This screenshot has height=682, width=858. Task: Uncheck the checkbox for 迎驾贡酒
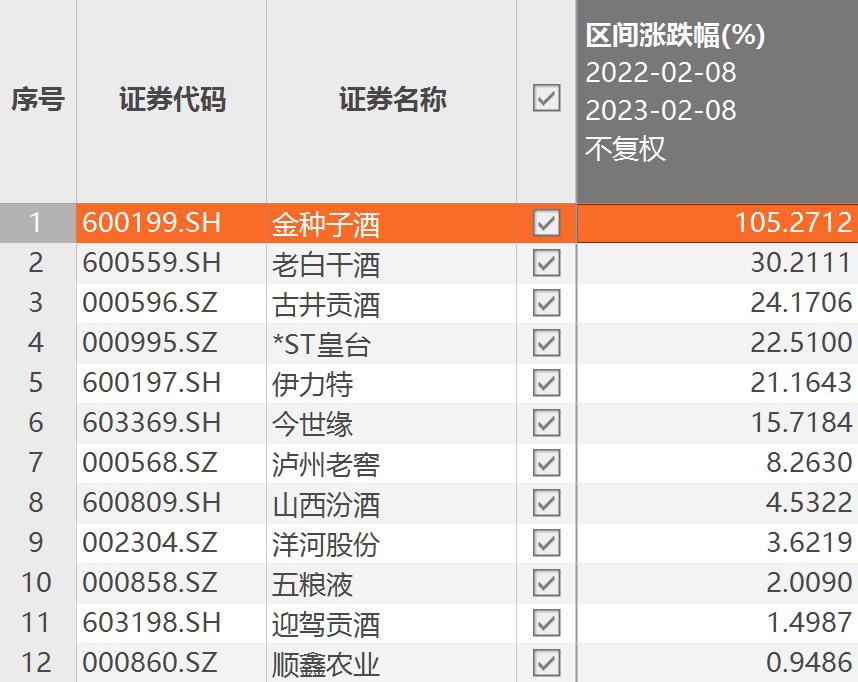coord(546,624)
